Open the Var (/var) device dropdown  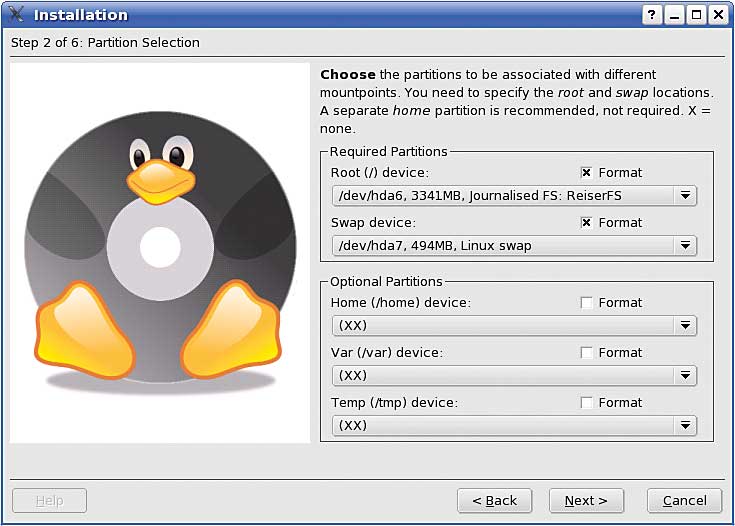tap(514, 376)
